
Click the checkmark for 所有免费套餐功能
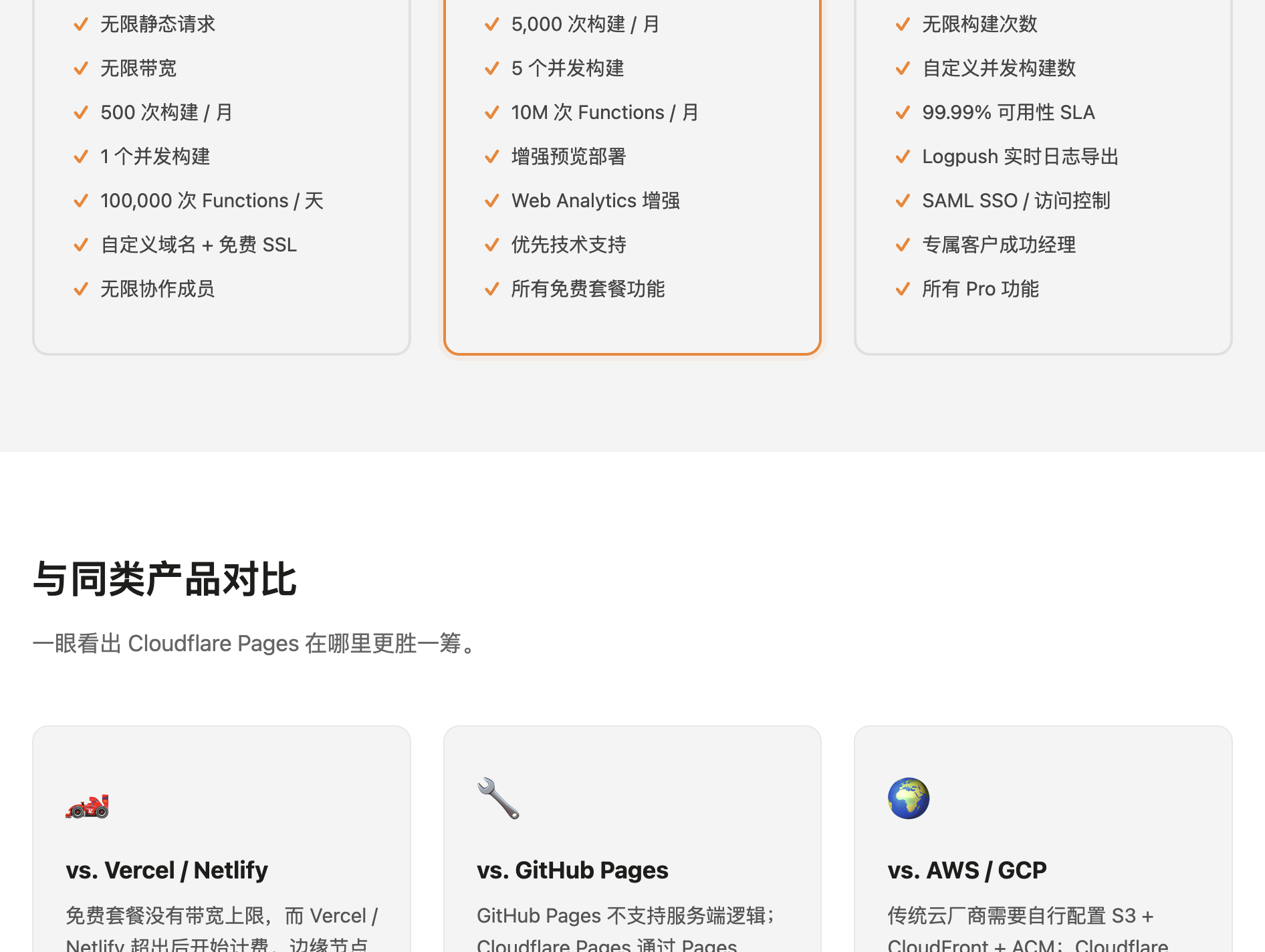click(492, 289)
